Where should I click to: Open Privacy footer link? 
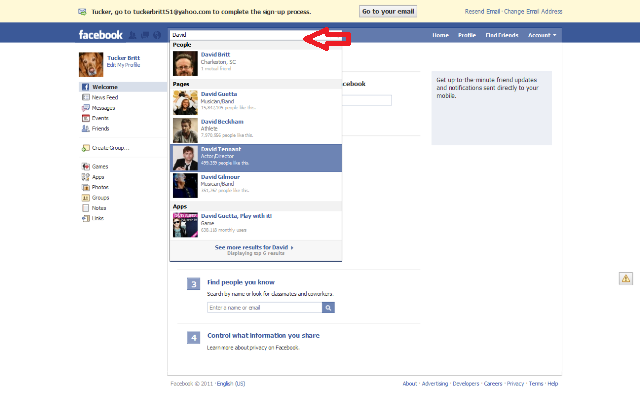click(x=516, y=384)
